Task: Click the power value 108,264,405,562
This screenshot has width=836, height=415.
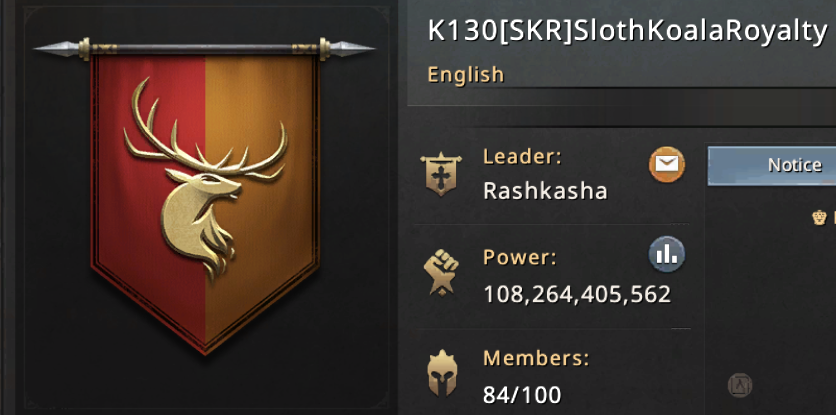Action: click(577, 294)
